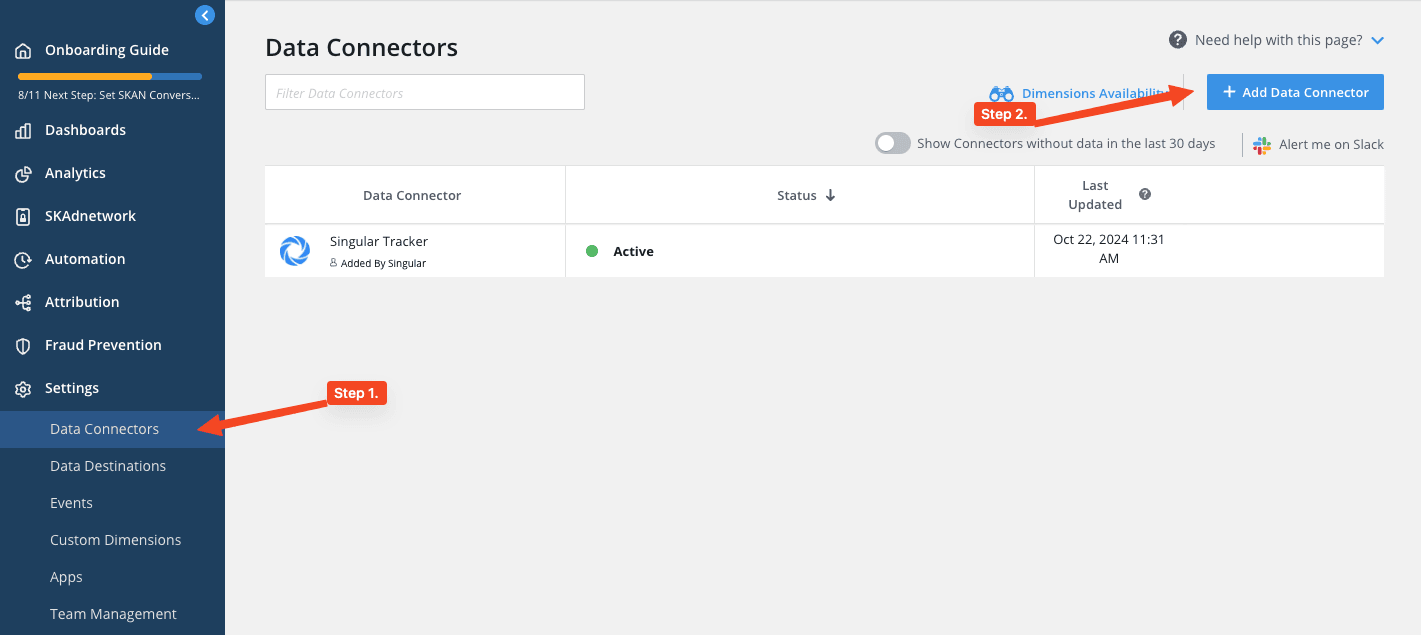The height and width of the screenshot is (635, 1421).
Task: Open Data Destinations in the sidebar
Action: [x=108, y=466]
